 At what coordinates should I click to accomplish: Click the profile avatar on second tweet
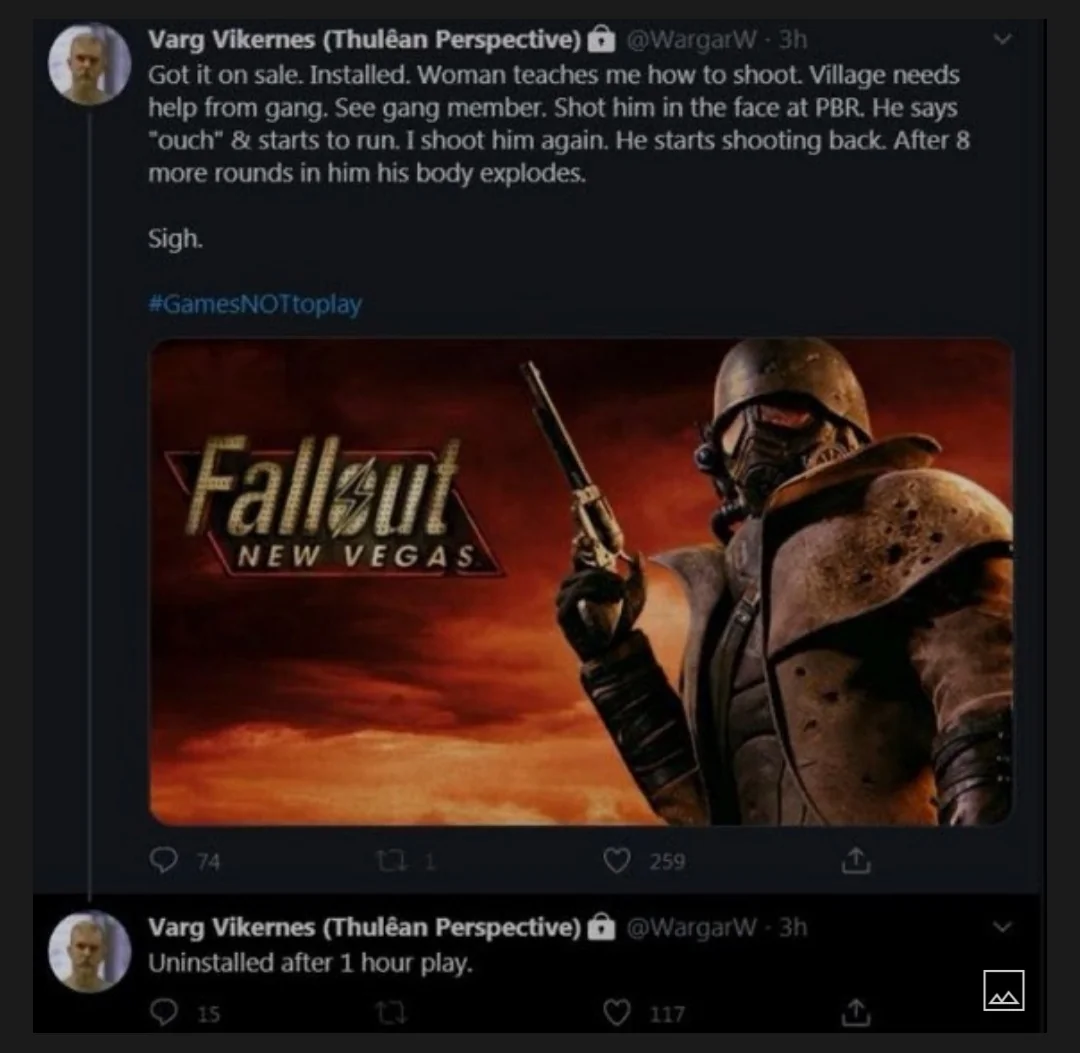click(x=90, y=951)
